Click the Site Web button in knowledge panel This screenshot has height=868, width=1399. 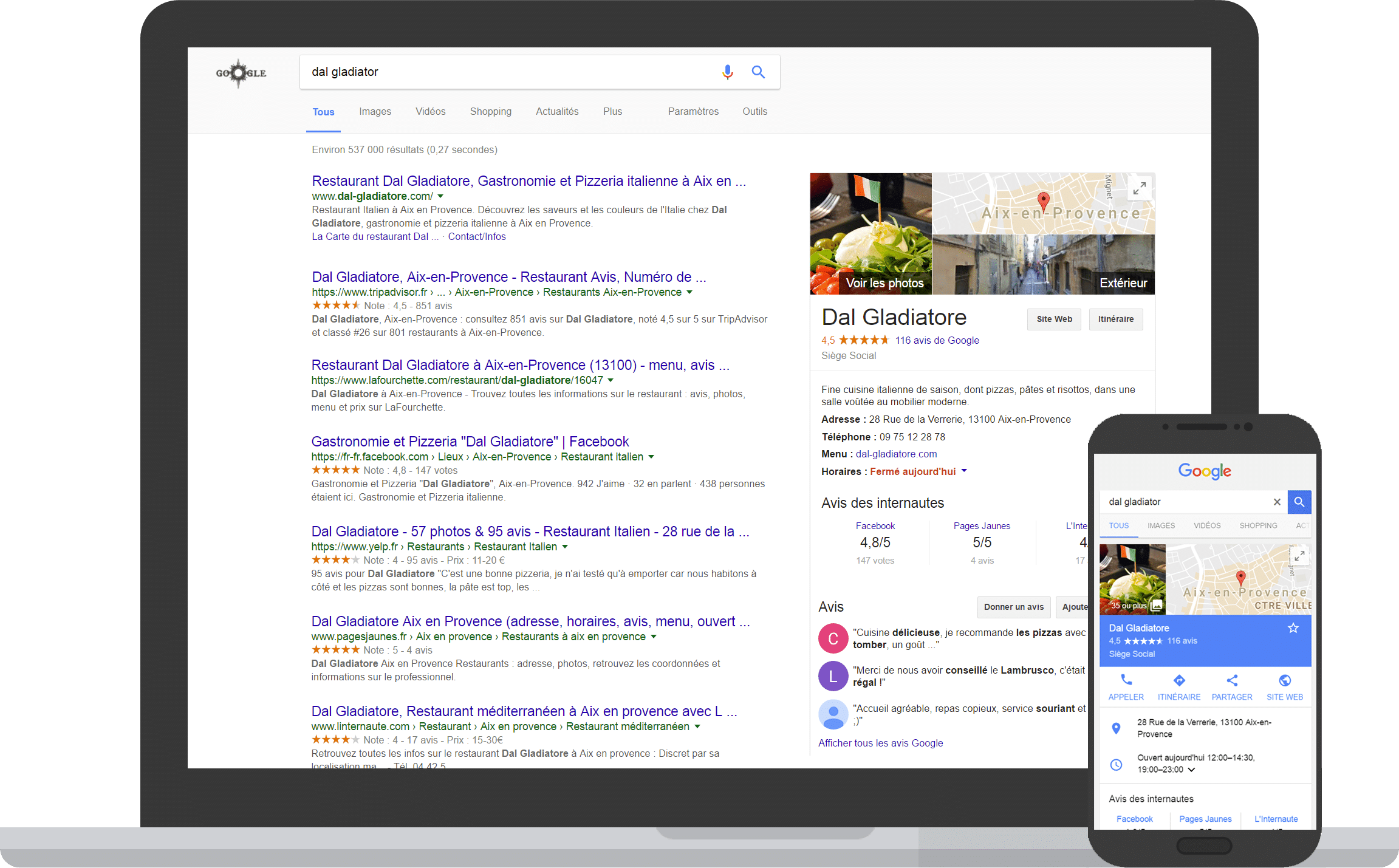tap(1054, 319)
